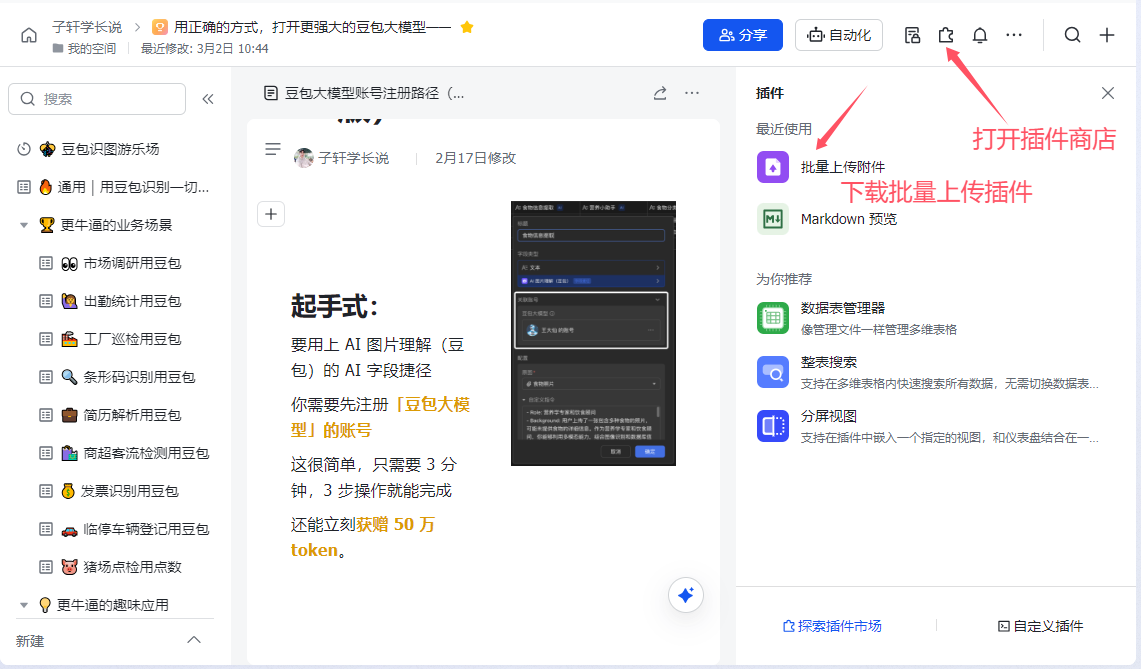Collapse the sidebar with the double chevron
Screen dimensions: 1141x669
208,99
